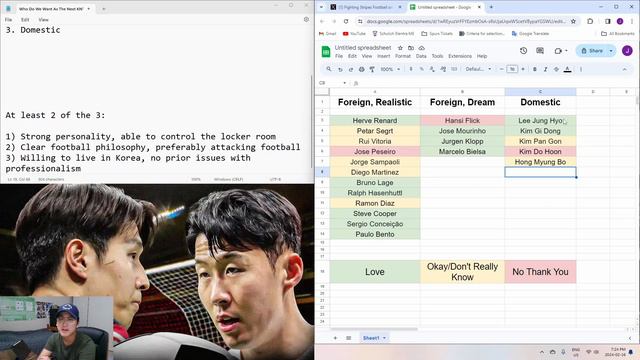Switch to the first Chrome tab
Viewport: 640px width, 360px height.
[366, 7]
